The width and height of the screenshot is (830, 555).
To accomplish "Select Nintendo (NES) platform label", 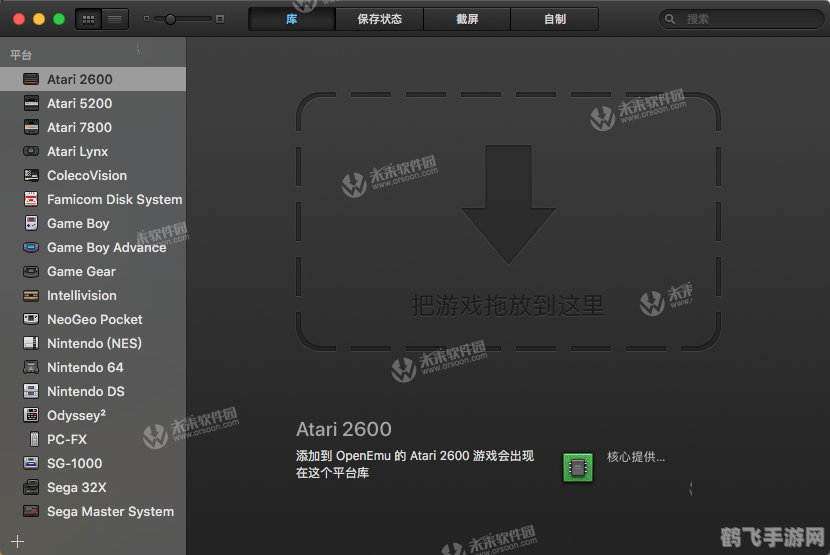I will (x=94, y=343).
